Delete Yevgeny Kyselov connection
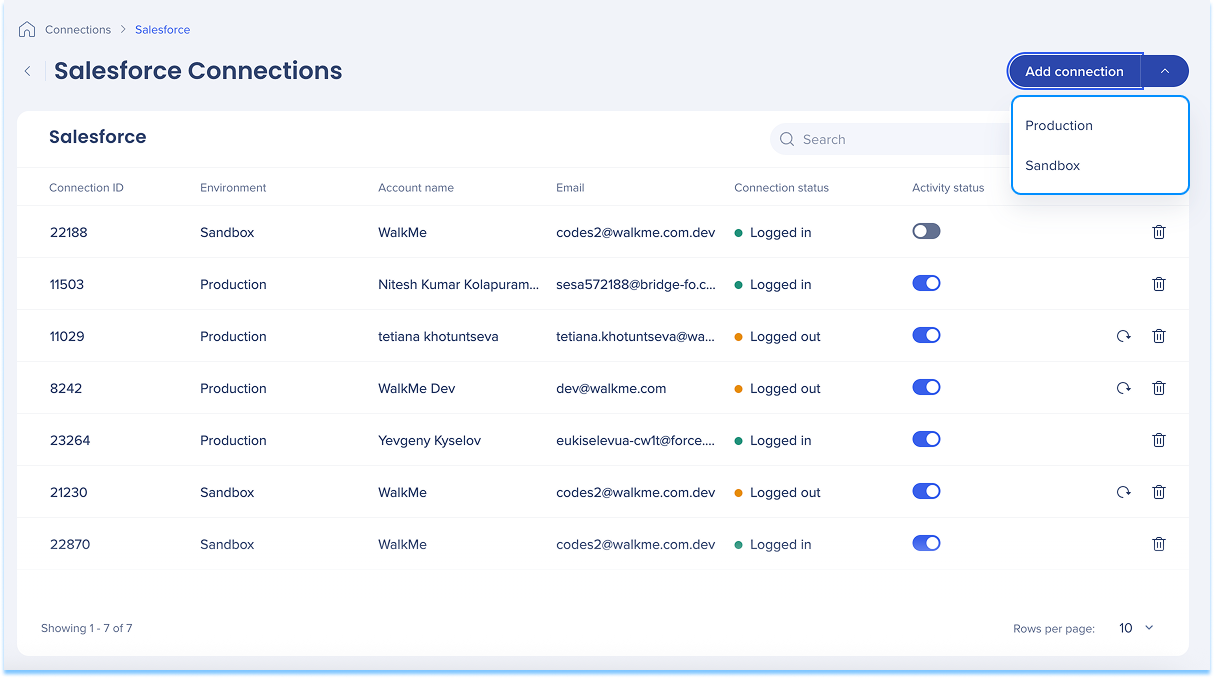This screenshot has width=1214, height=678. coord(1158,440)
